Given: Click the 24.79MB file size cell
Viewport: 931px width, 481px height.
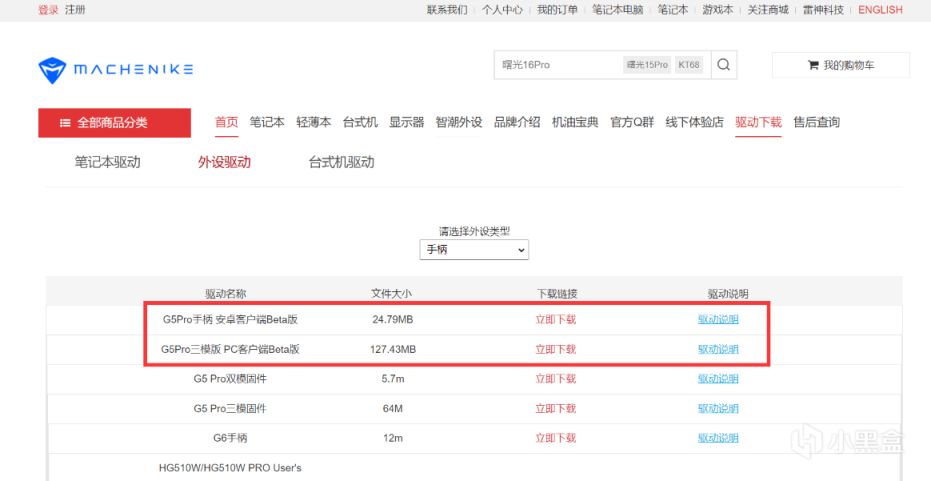Looking at the screenshot, I should (x=392, y=319).
